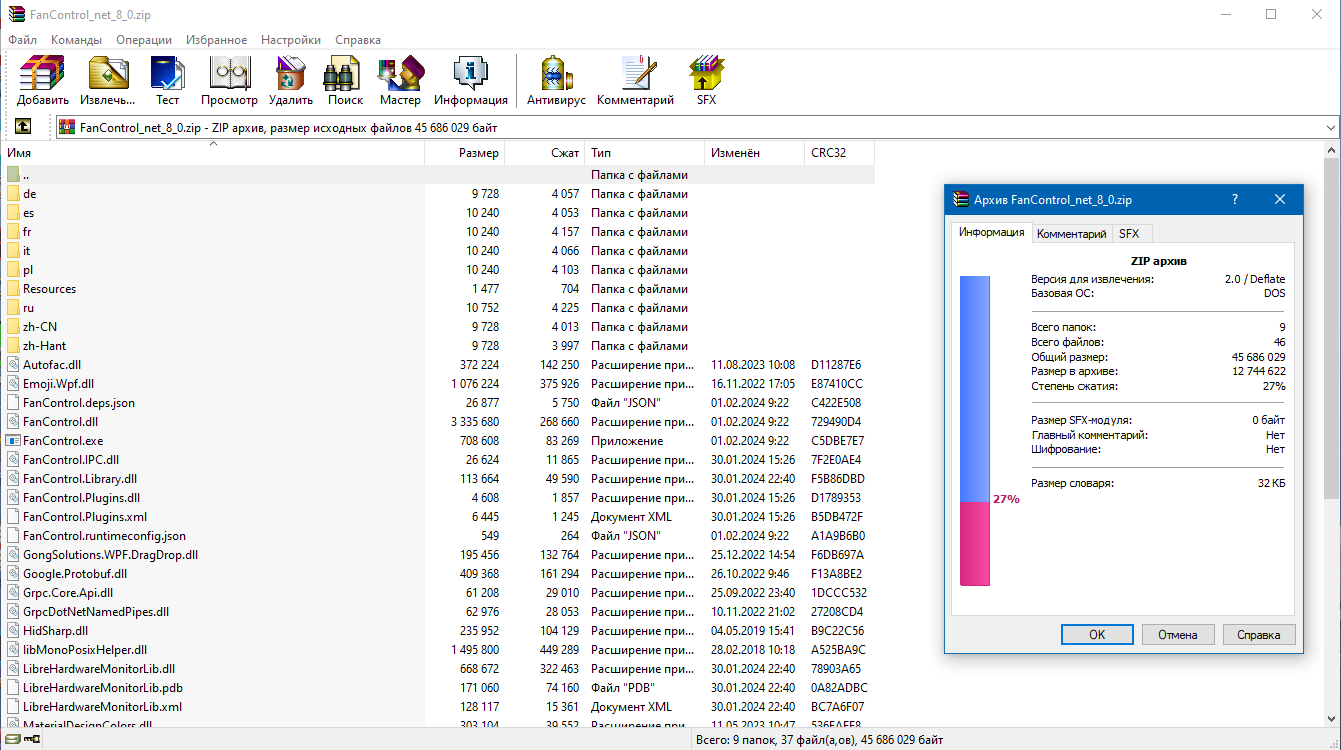
Task: Confirm dialog with OK button
Action: (x=1097, y=635)
